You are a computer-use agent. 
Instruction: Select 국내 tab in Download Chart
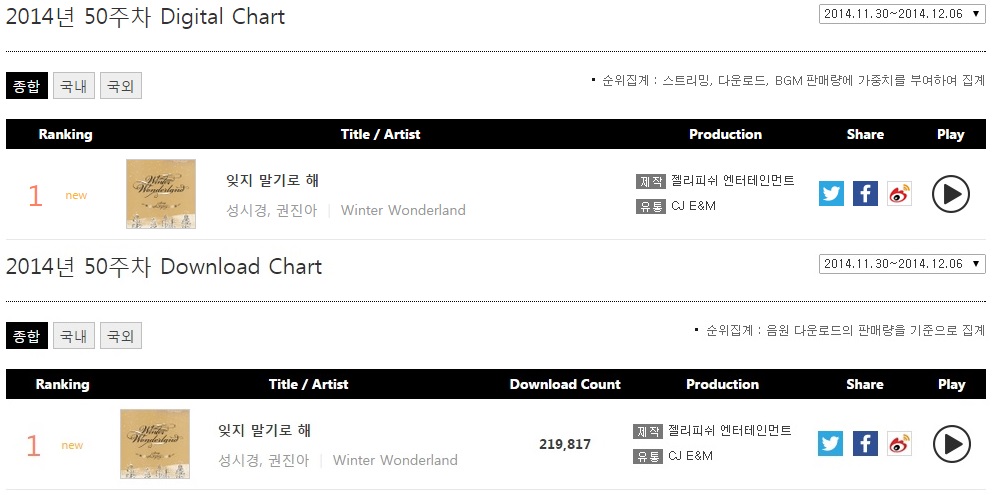click(x=73, y=335)
